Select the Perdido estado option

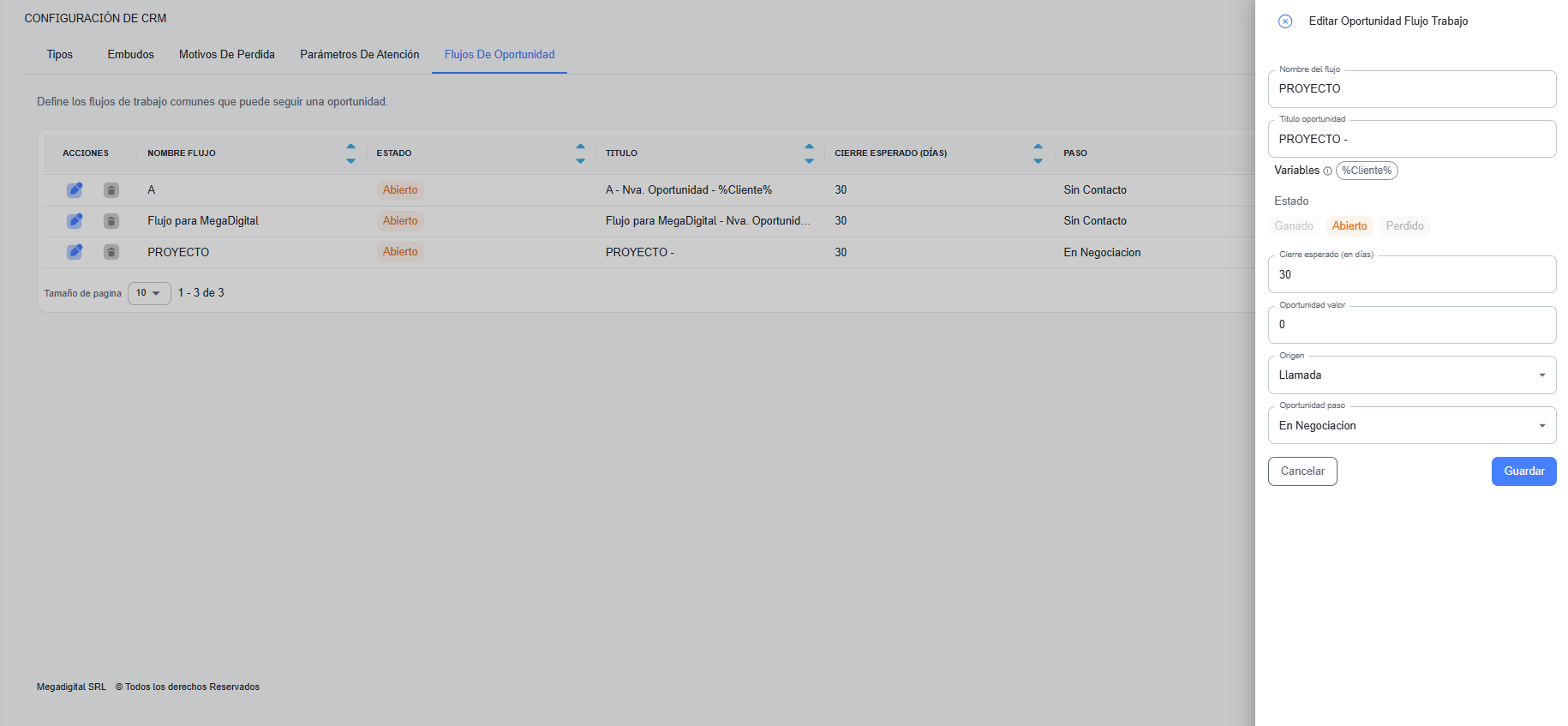coord(1404,226)
